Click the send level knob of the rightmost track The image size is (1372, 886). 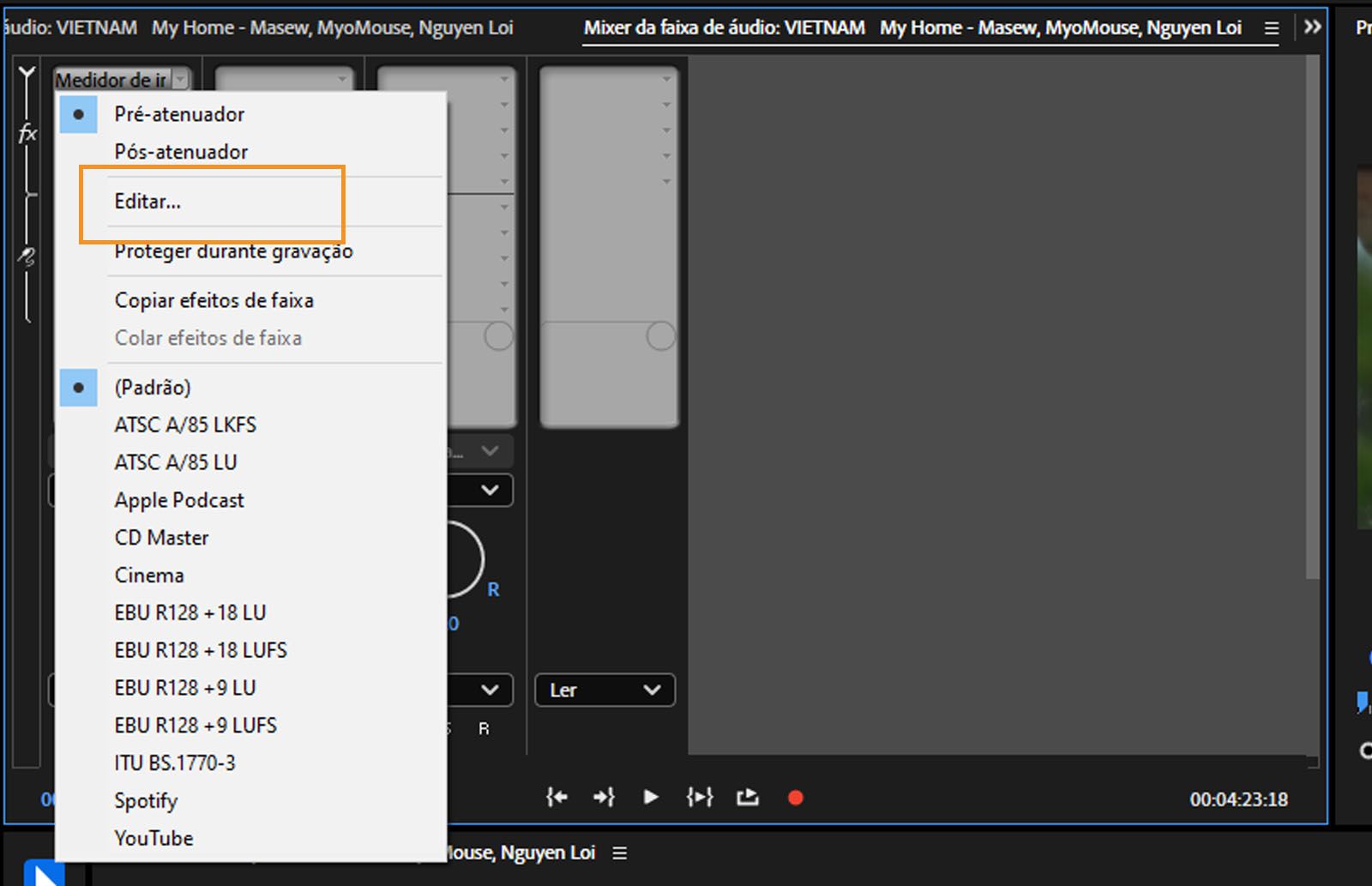point(660,335)
